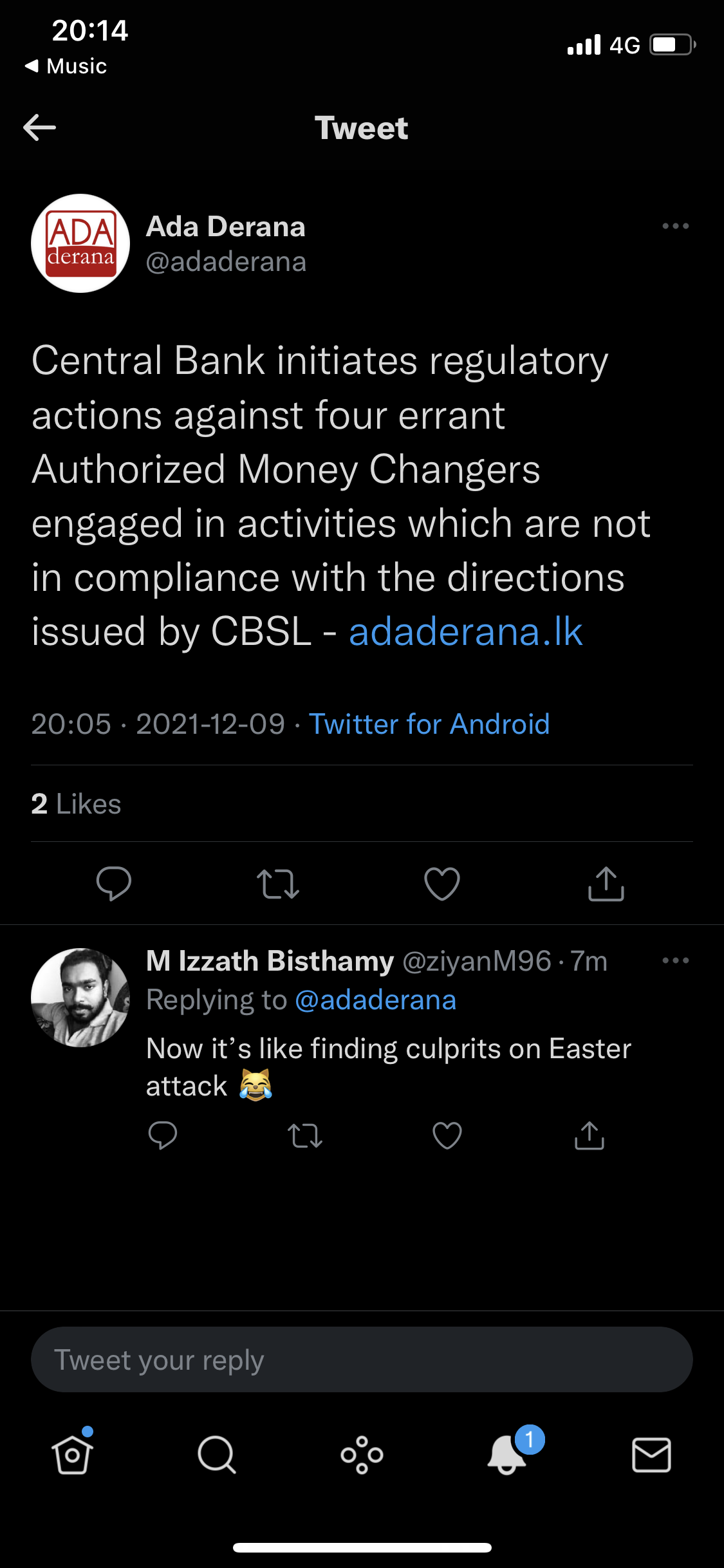View the 2 Likes list

click(76, 804)
